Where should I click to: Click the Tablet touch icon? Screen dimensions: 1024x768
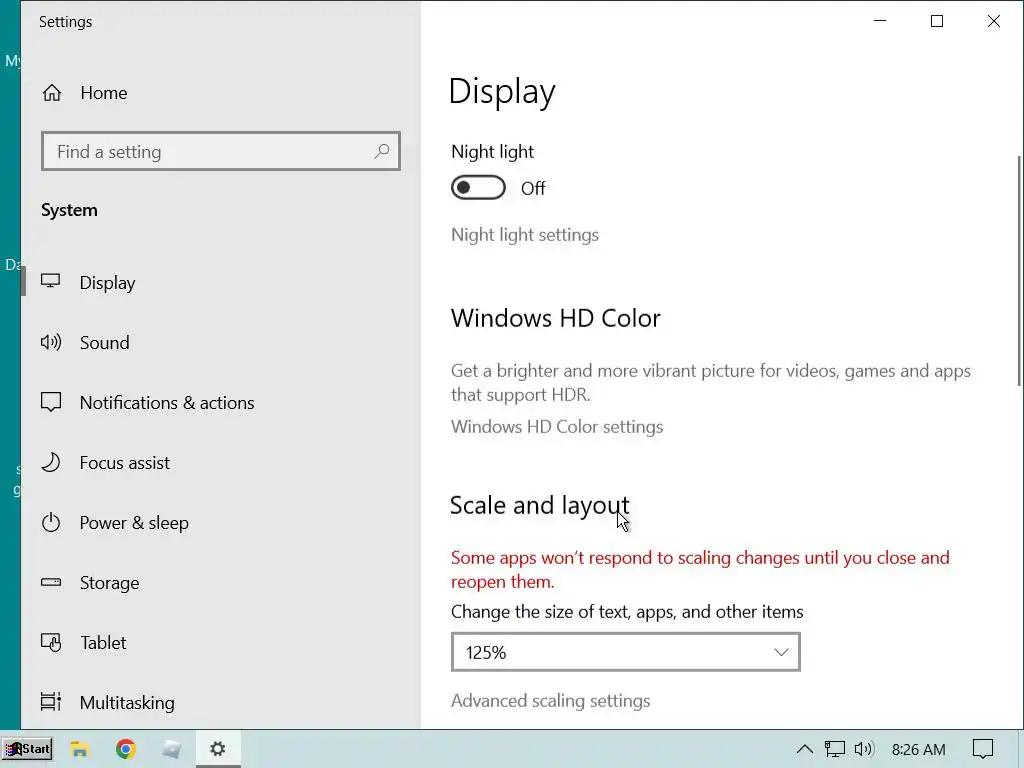[x=50, y=643]
